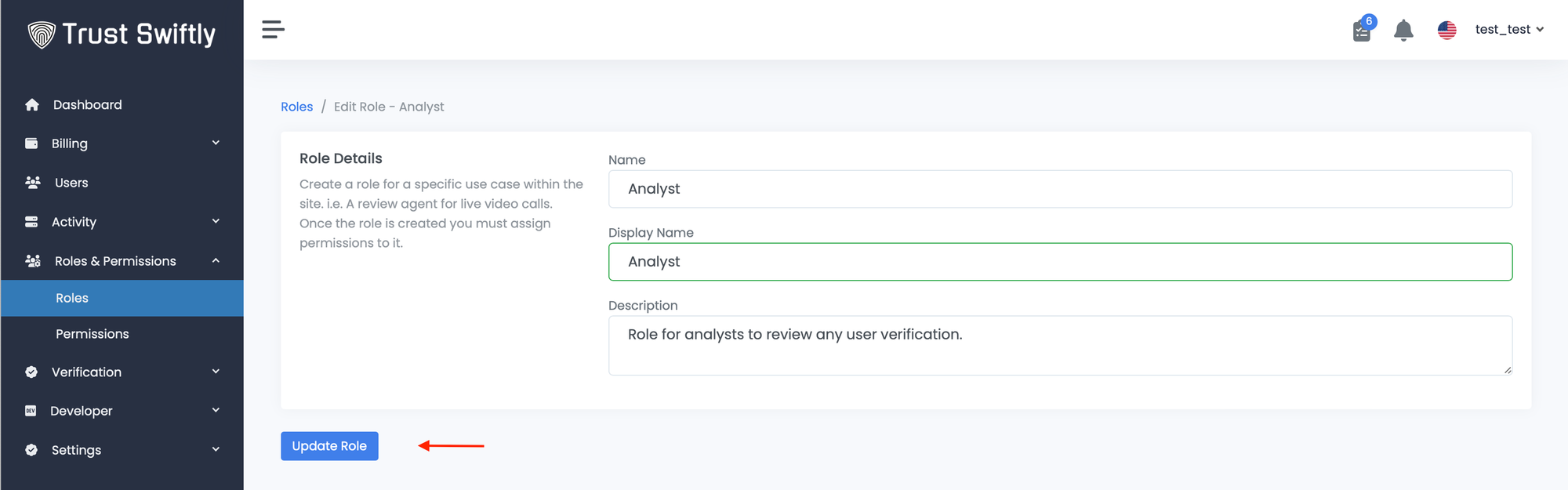Image resolution: width=1568 pixels, height=490 pixels.
Task: Expand the Activity submenu chevron
Action: click(x=216, y=221)
